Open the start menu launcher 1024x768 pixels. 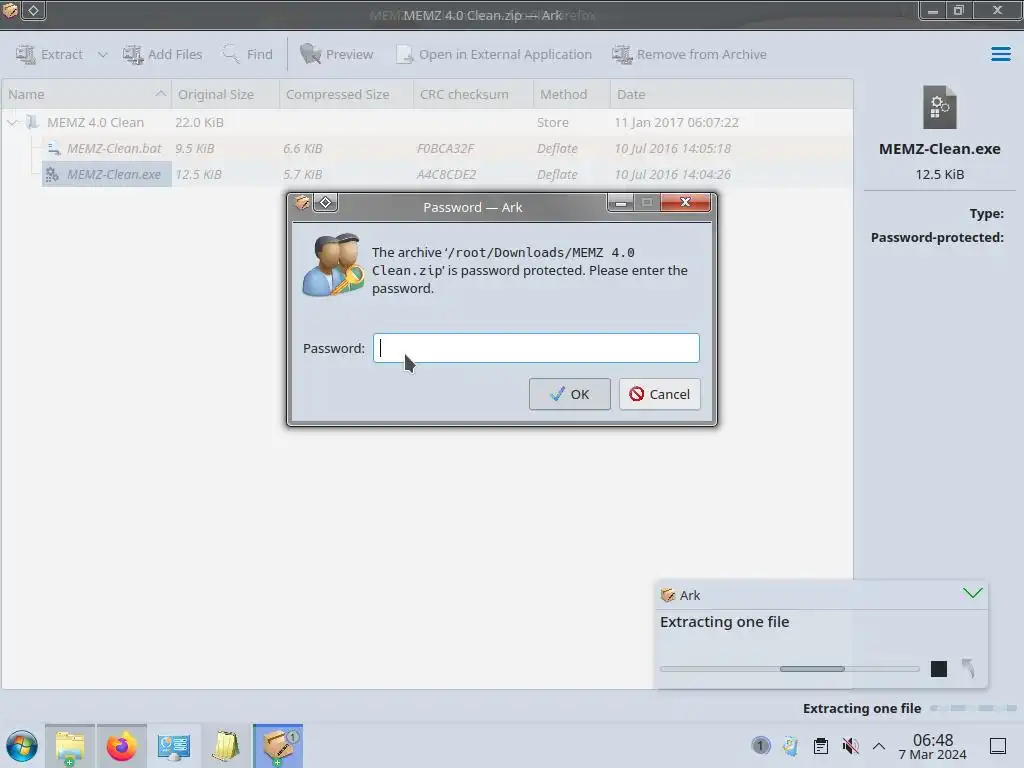(x=22, y=746)
